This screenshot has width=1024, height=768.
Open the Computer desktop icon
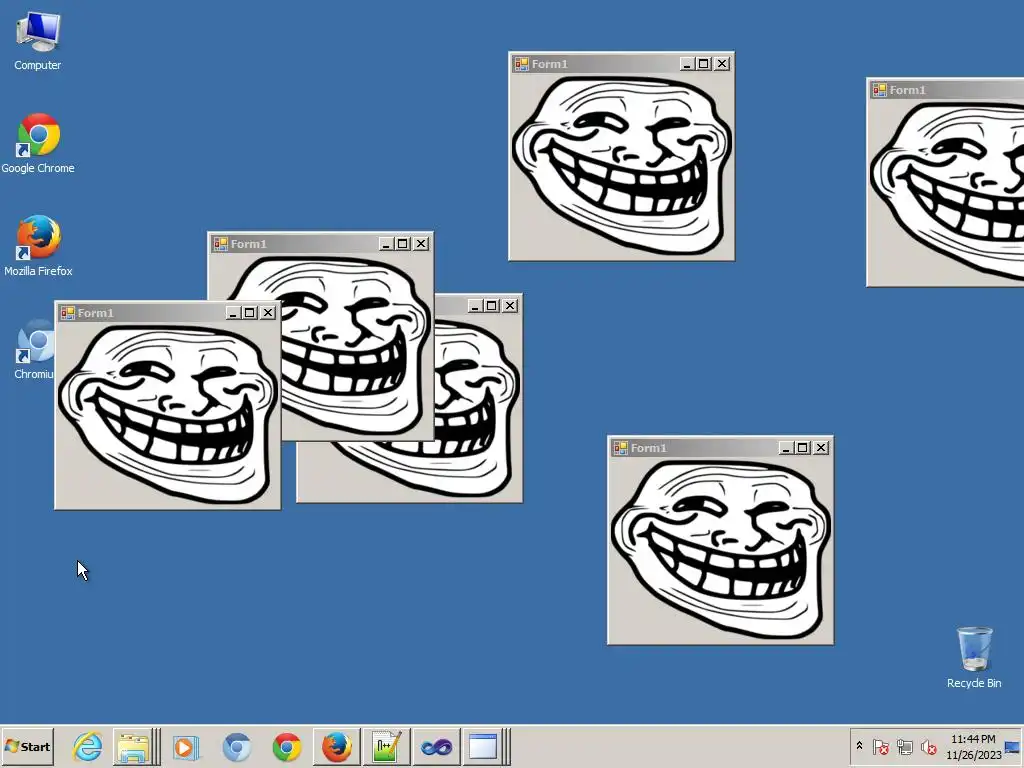38,40
